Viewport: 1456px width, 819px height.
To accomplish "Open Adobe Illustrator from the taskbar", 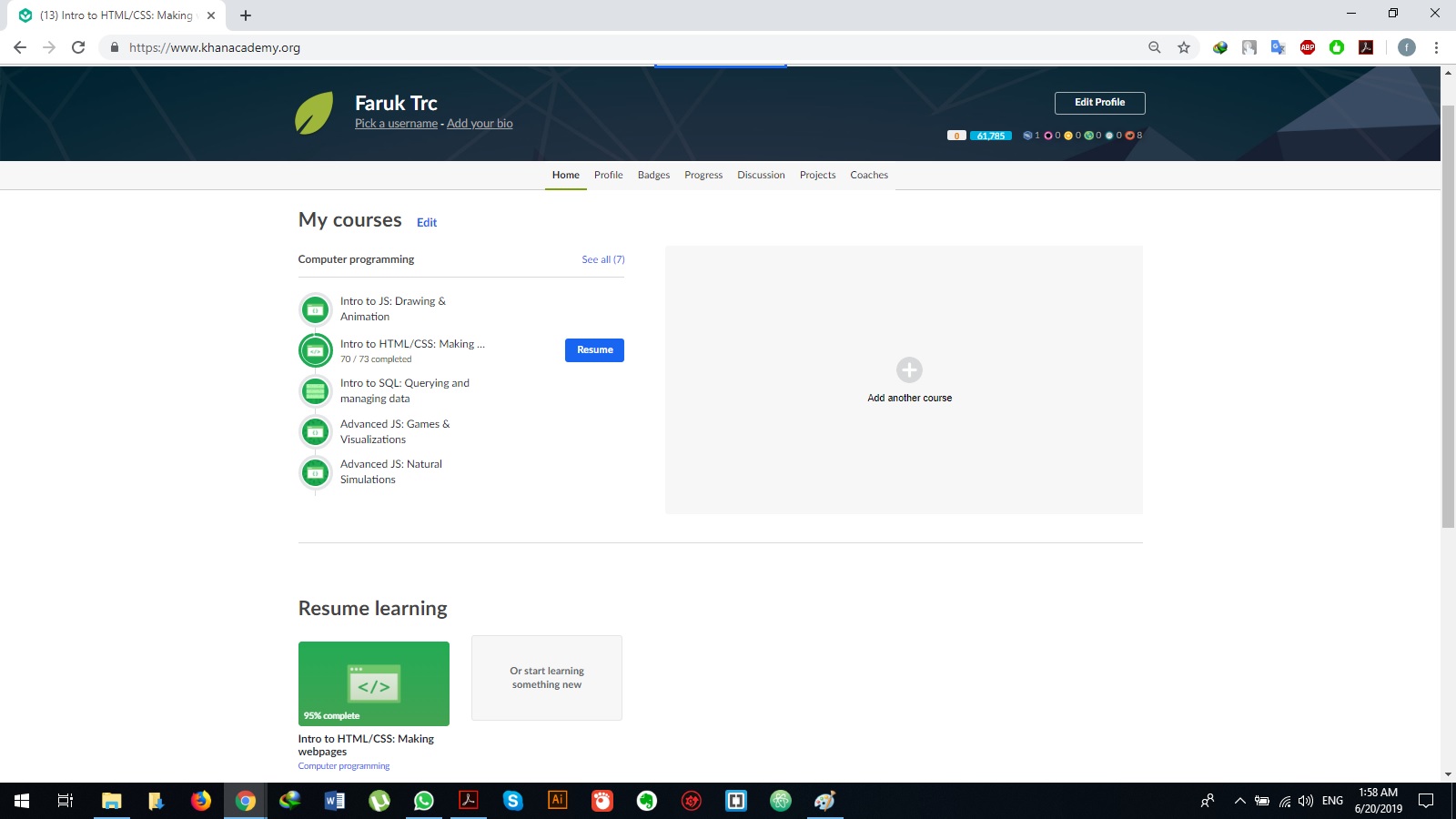I will (x=558, y=801).
